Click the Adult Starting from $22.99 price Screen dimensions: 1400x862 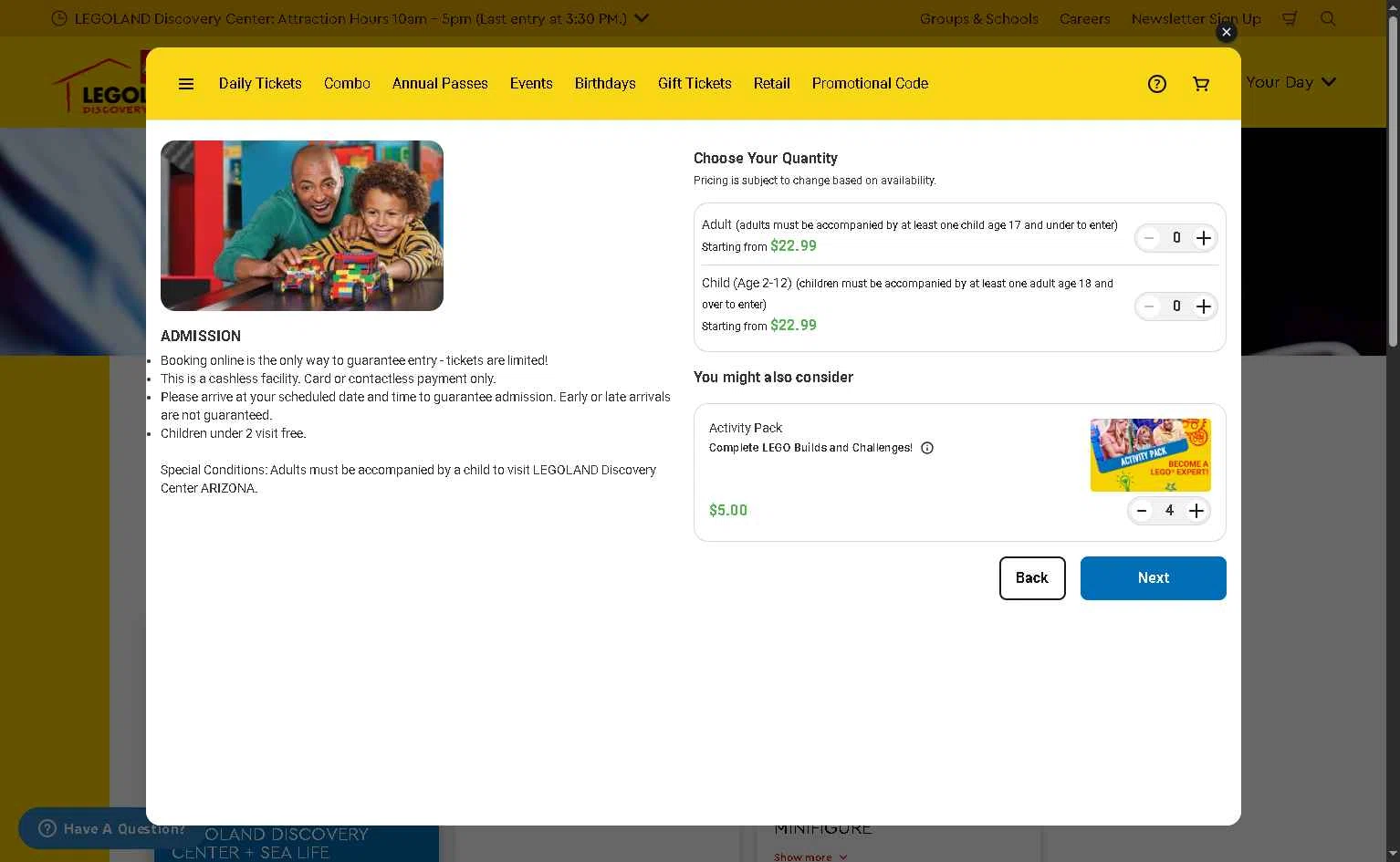[x=759, y=246]
